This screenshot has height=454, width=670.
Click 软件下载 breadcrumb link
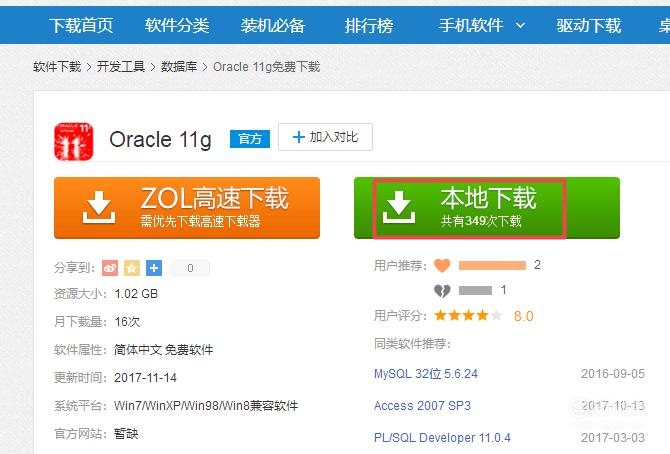[x=57, y=67]
